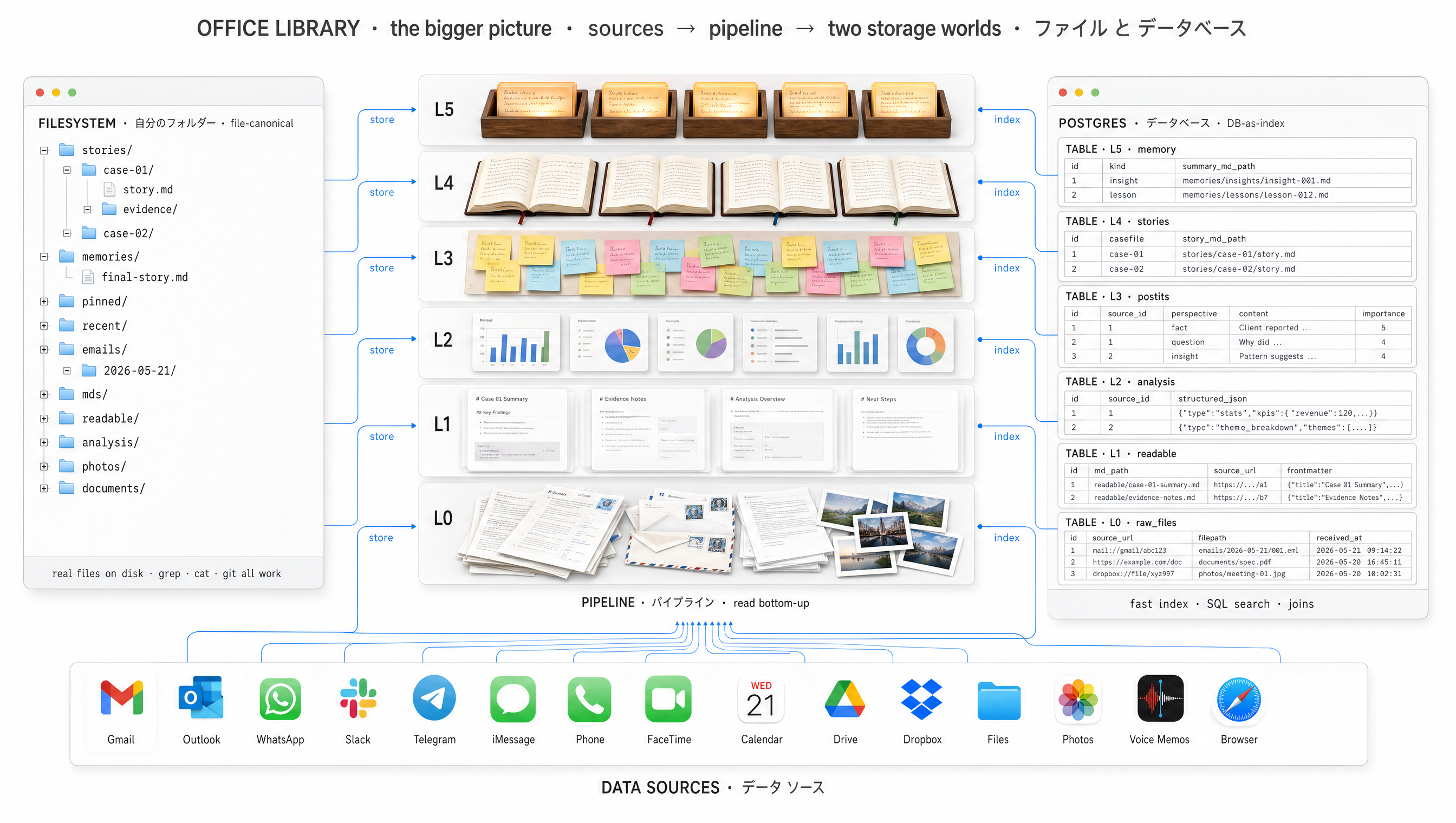This screenshot has height=823, width=1456.
Task: Click the Dropbox icon
Action: 922,699
